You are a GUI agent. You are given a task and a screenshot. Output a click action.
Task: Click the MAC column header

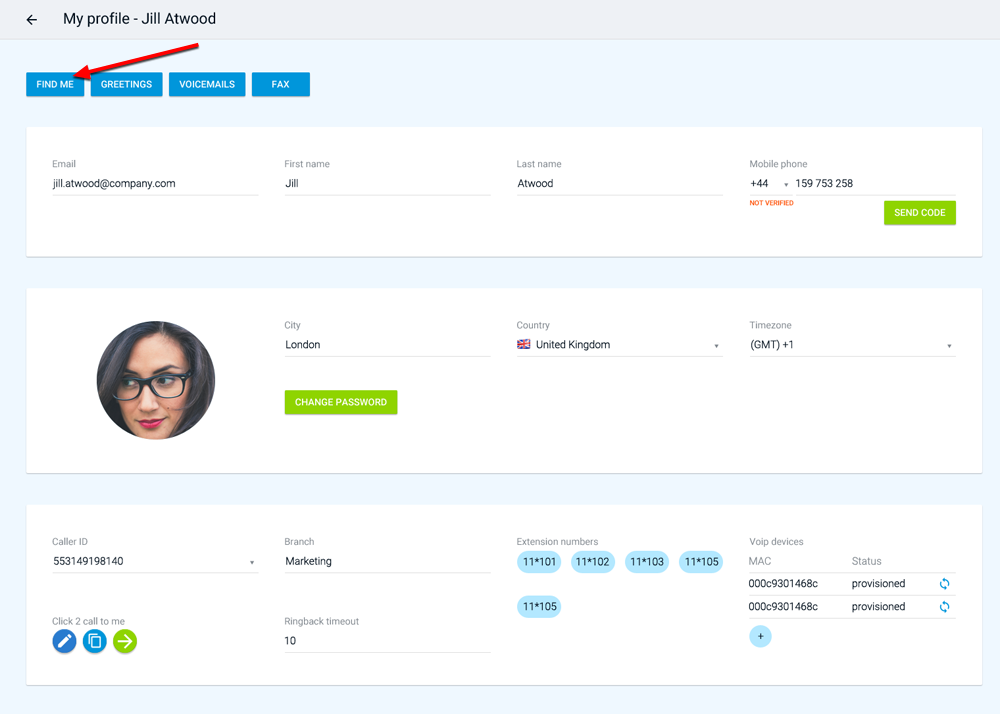click(x=760, y=561)
